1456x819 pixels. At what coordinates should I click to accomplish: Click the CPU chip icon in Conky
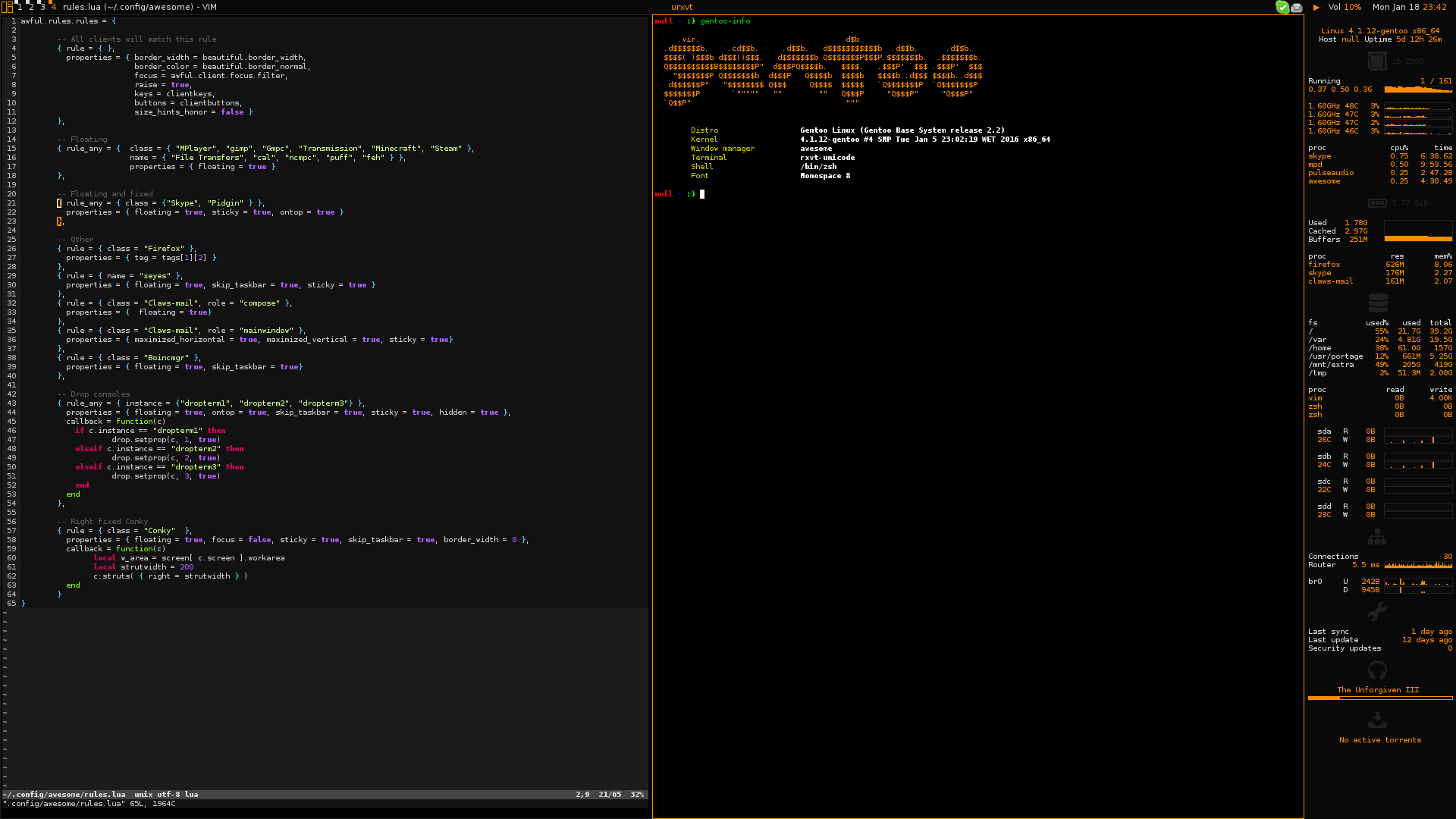tap(1377, 61)
